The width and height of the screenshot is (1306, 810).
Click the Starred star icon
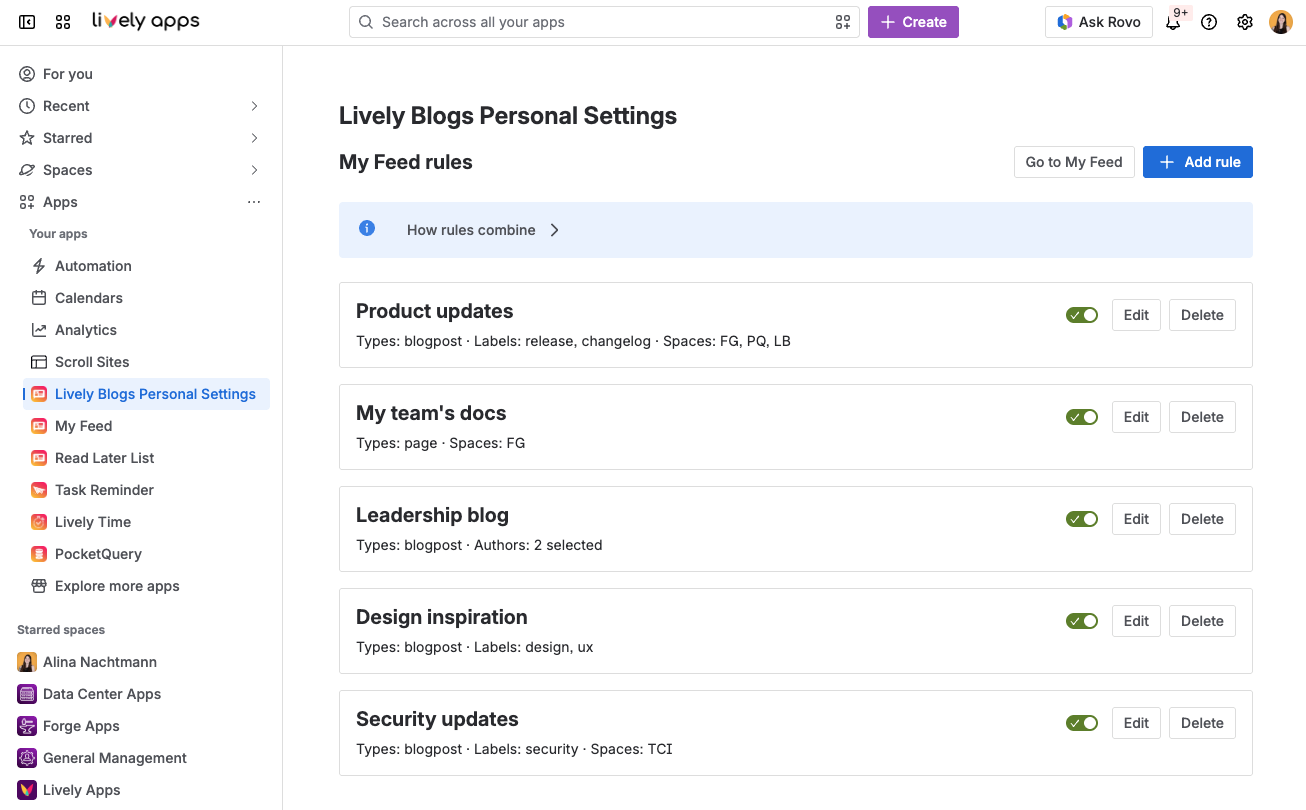(x=27, y=138)
